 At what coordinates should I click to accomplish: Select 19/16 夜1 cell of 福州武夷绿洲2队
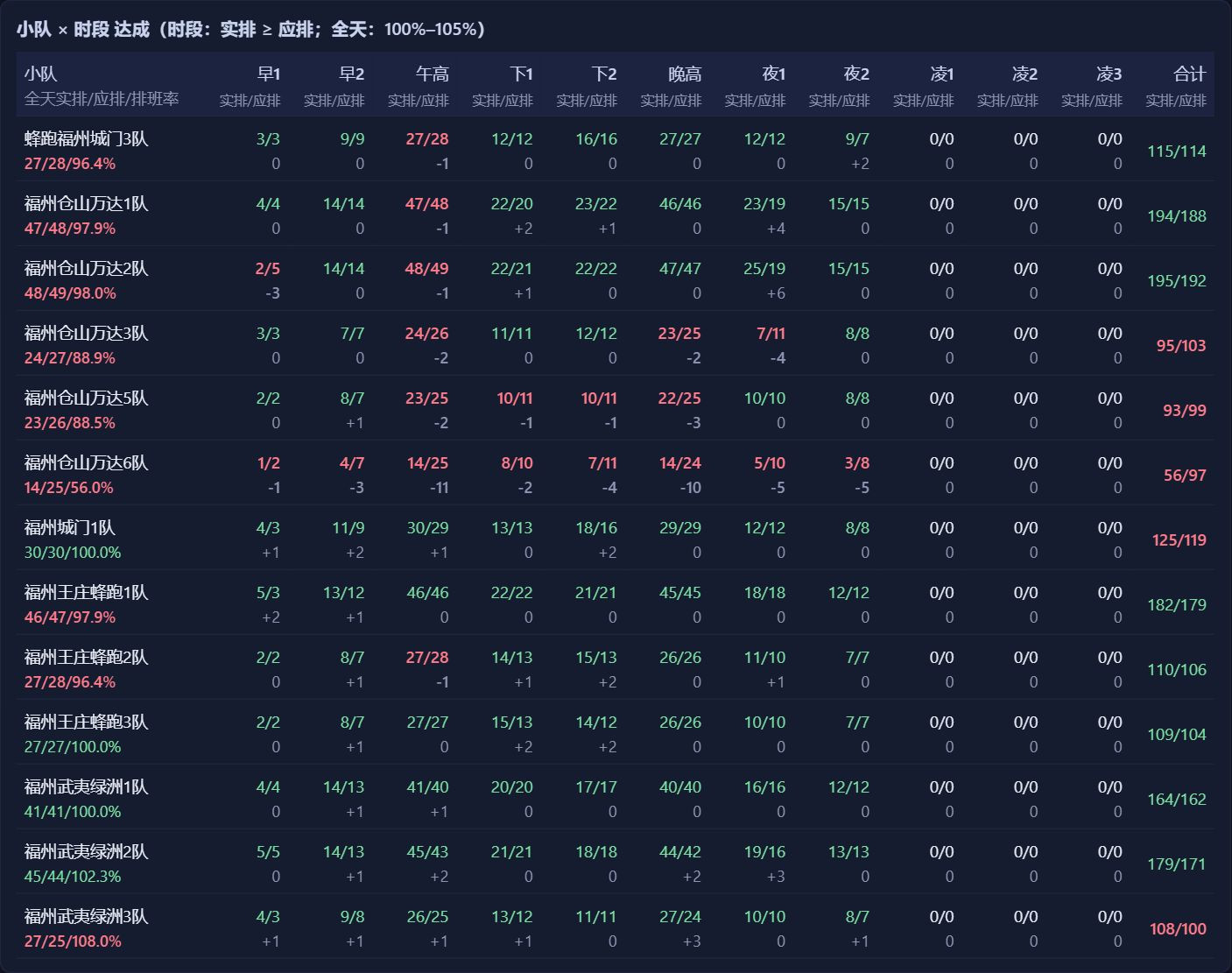[x=764, y=852]
